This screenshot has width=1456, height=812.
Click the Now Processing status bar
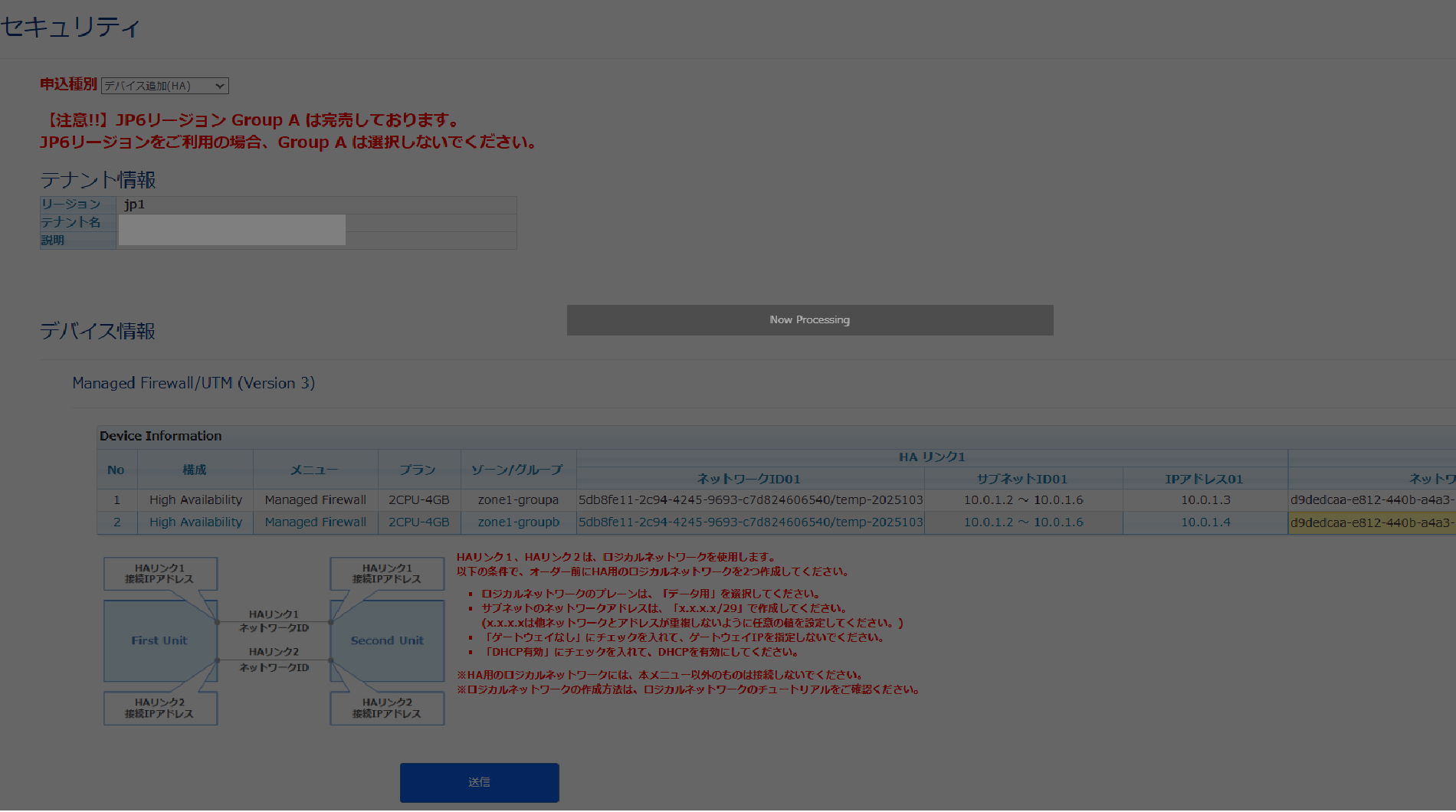pos(809,320)
